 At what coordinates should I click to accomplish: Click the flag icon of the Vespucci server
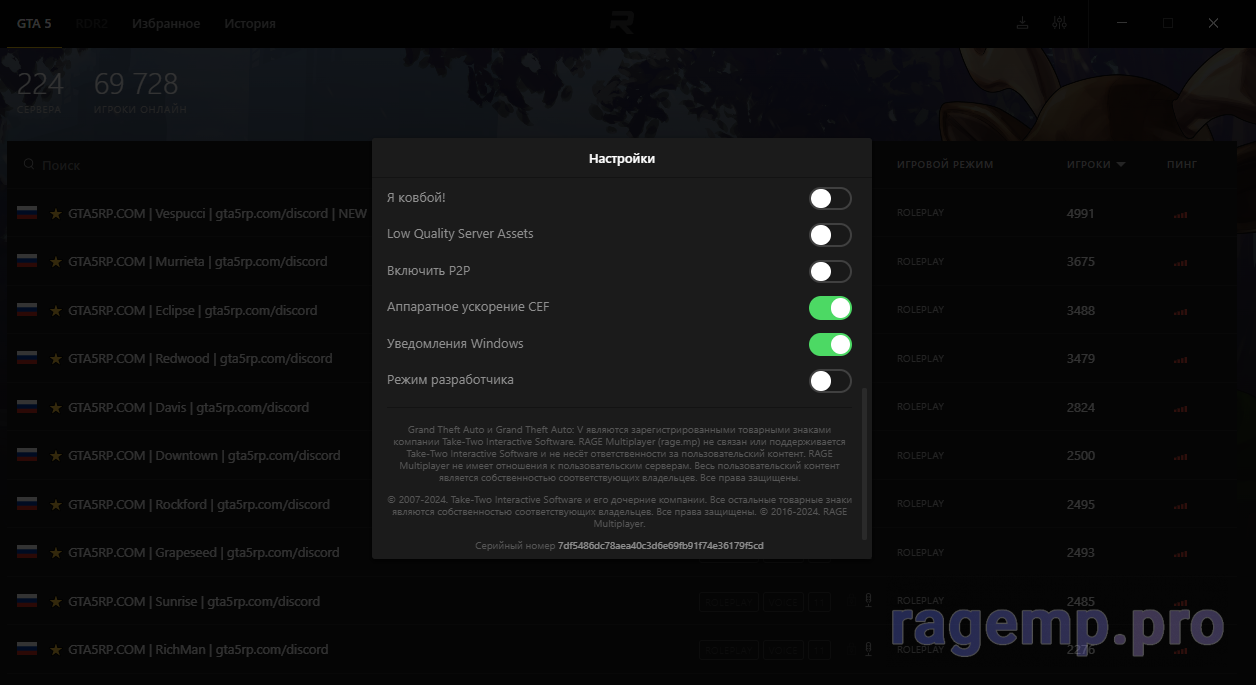coord(27,213)
